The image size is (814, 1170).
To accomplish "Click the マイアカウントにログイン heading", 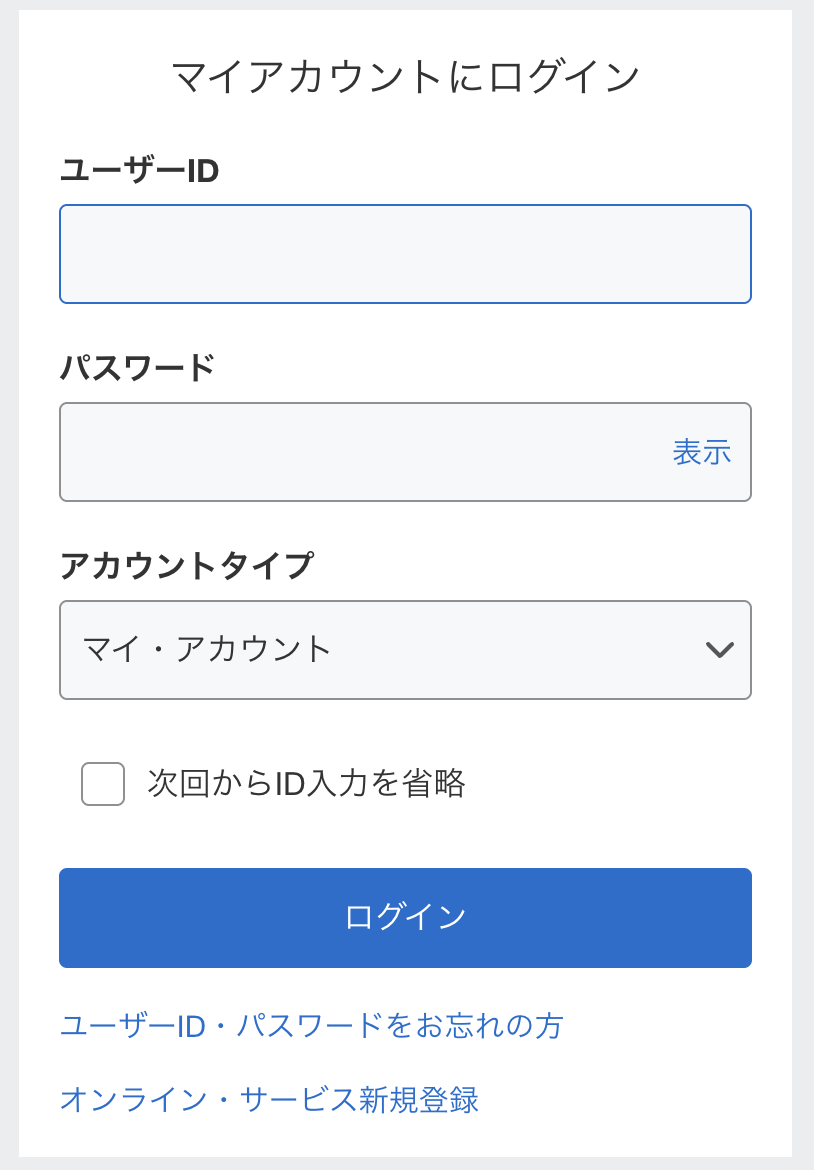I will 405,77.
